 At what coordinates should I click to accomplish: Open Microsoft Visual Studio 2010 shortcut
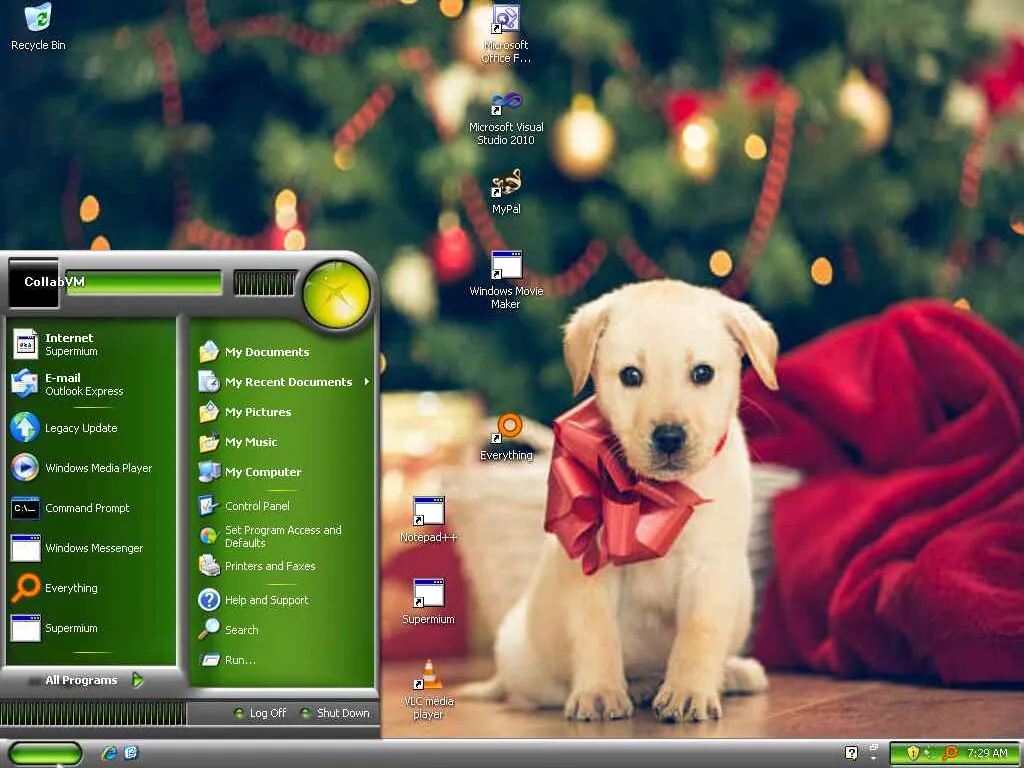tap(505, 118)
